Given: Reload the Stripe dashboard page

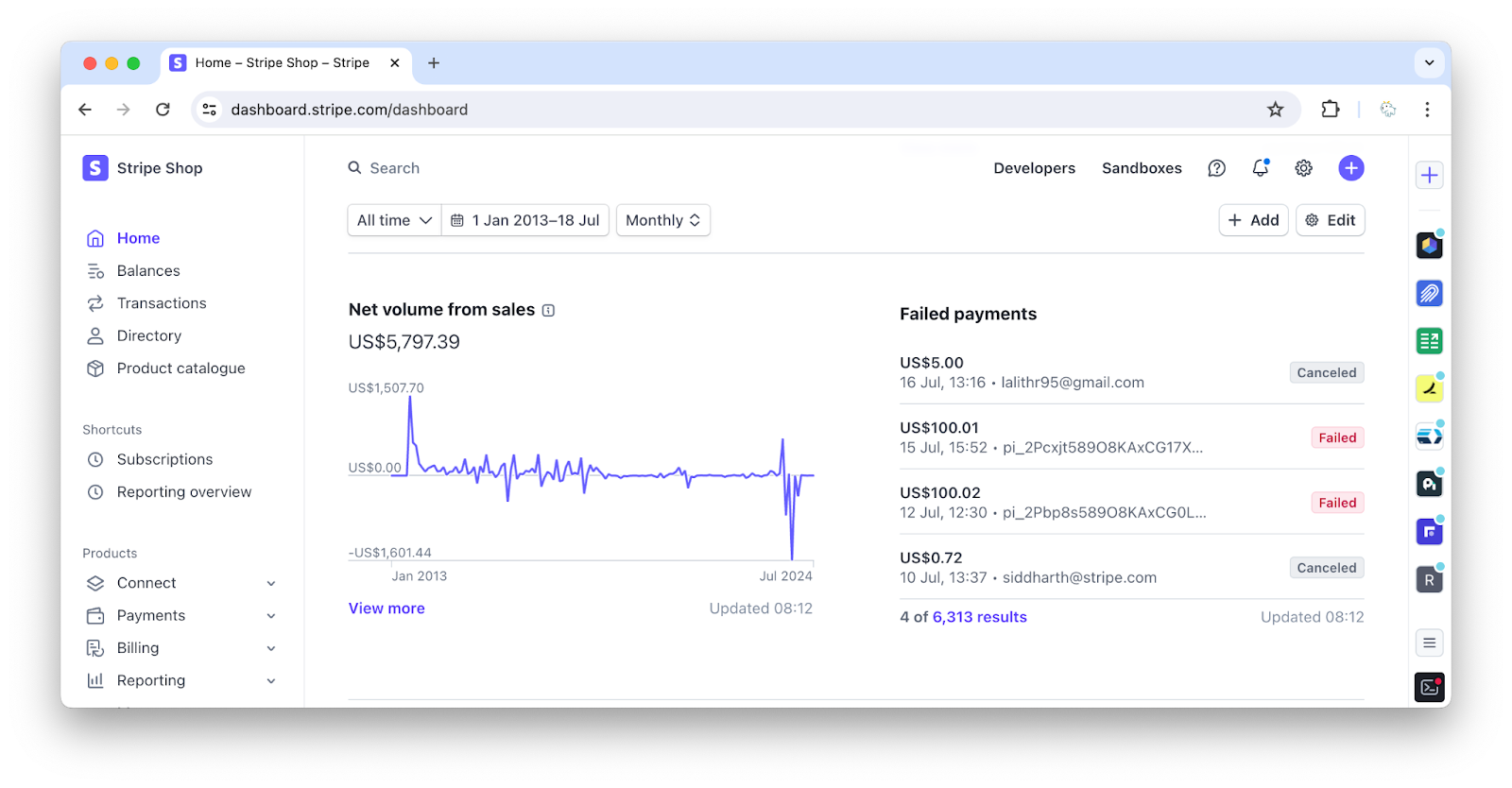Looking at the screenshot, I should click(163, 110).
